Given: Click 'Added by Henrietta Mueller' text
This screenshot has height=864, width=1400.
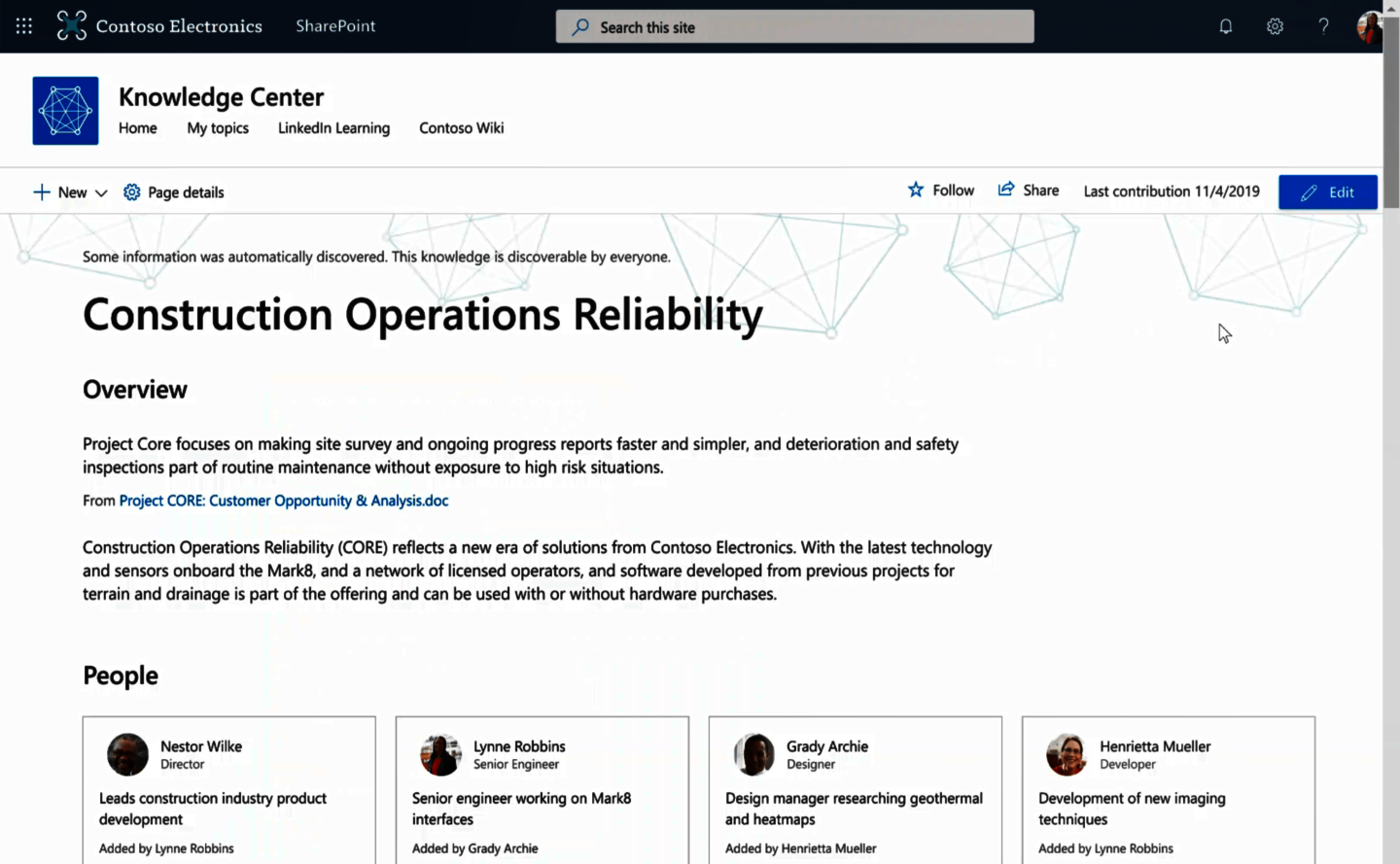Looking at the screenshot, I should coord(800,848).
